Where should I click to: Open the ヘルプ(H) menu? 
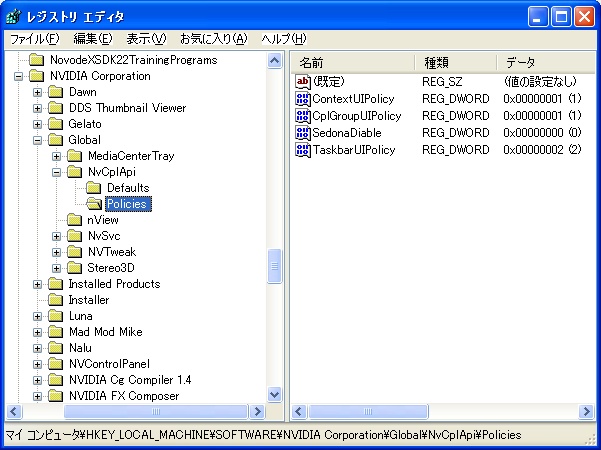(x=284, y=39)
